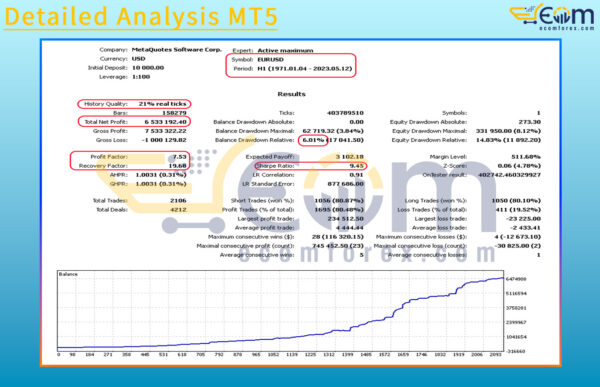600x387 pixels.
Task: Click the "Symbols:" label
Action: pos(454,113)
